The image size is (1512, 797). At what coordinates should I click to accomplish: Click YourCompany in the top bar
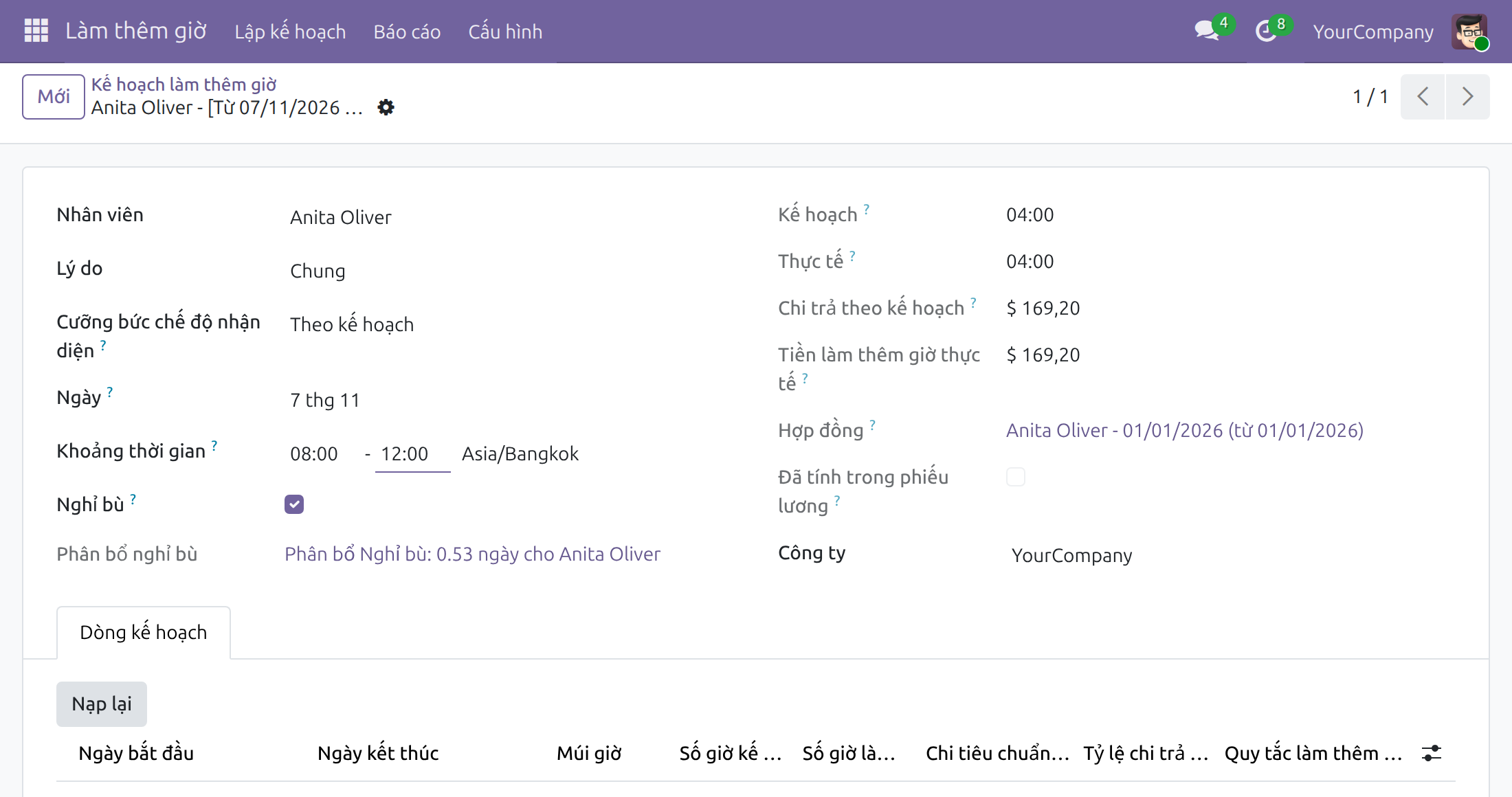click(1373, 32)
